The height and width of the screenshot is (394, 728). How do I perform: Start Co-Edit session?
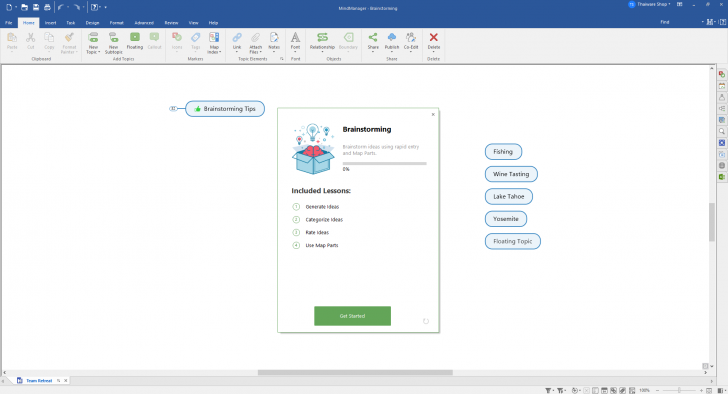click(x=411, y=37)
